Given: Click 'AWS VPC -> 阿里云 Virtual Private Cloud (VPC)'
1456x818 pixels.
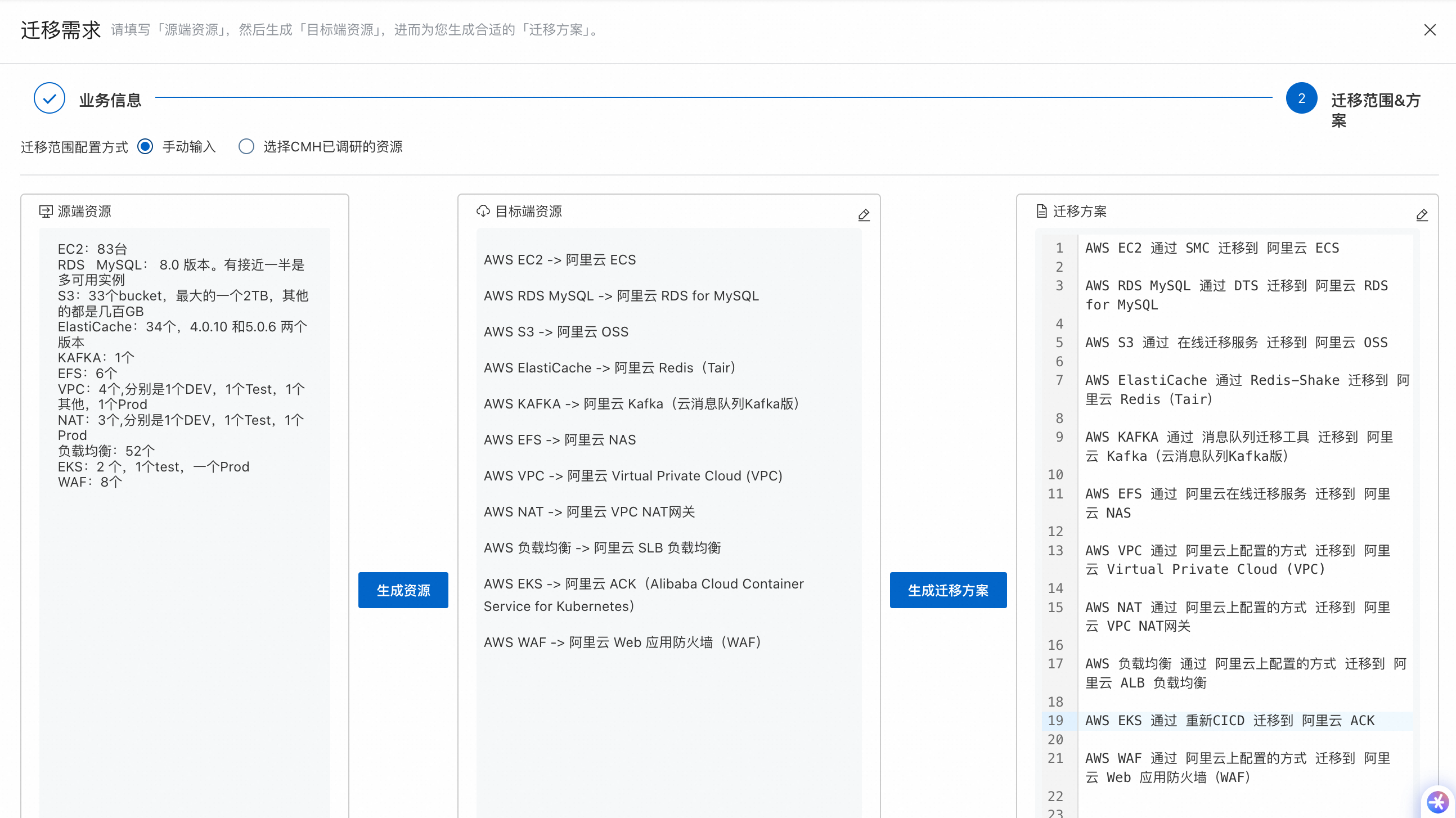Looking at the screenshot, I should (633, 476).
